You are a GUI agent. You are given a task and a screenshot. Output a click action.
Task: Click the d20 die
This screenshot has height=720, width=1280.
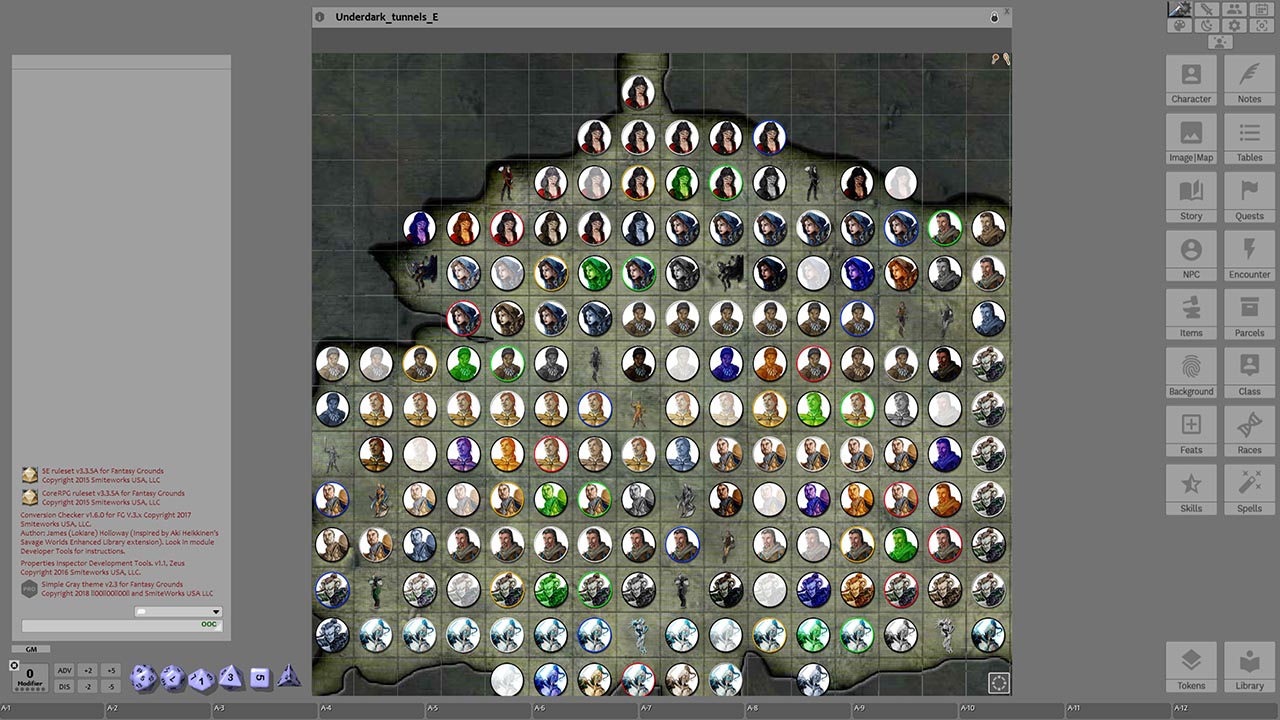(143, 678)
